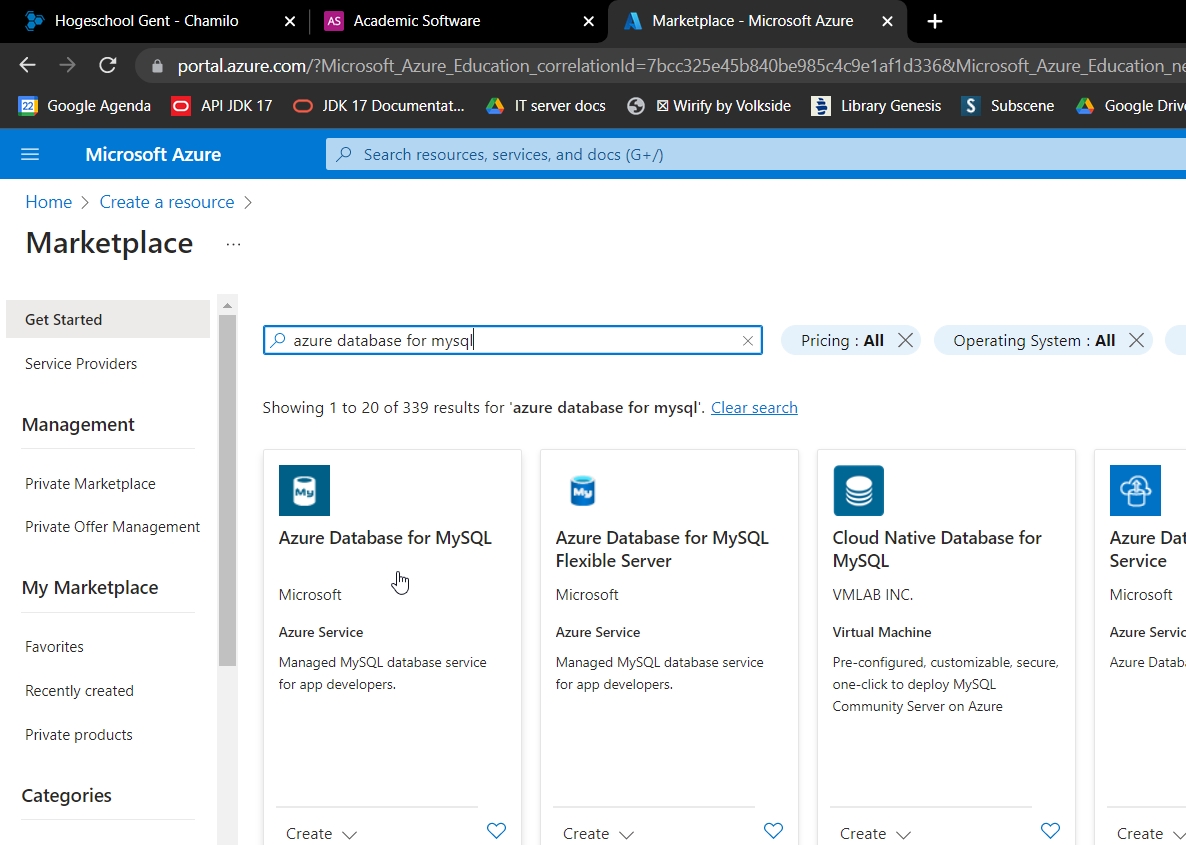Image resolution: width=1186 pixels, height=845 pixels.
Task: Close the Academic Software tab
Action: click(x=588, y=22)
